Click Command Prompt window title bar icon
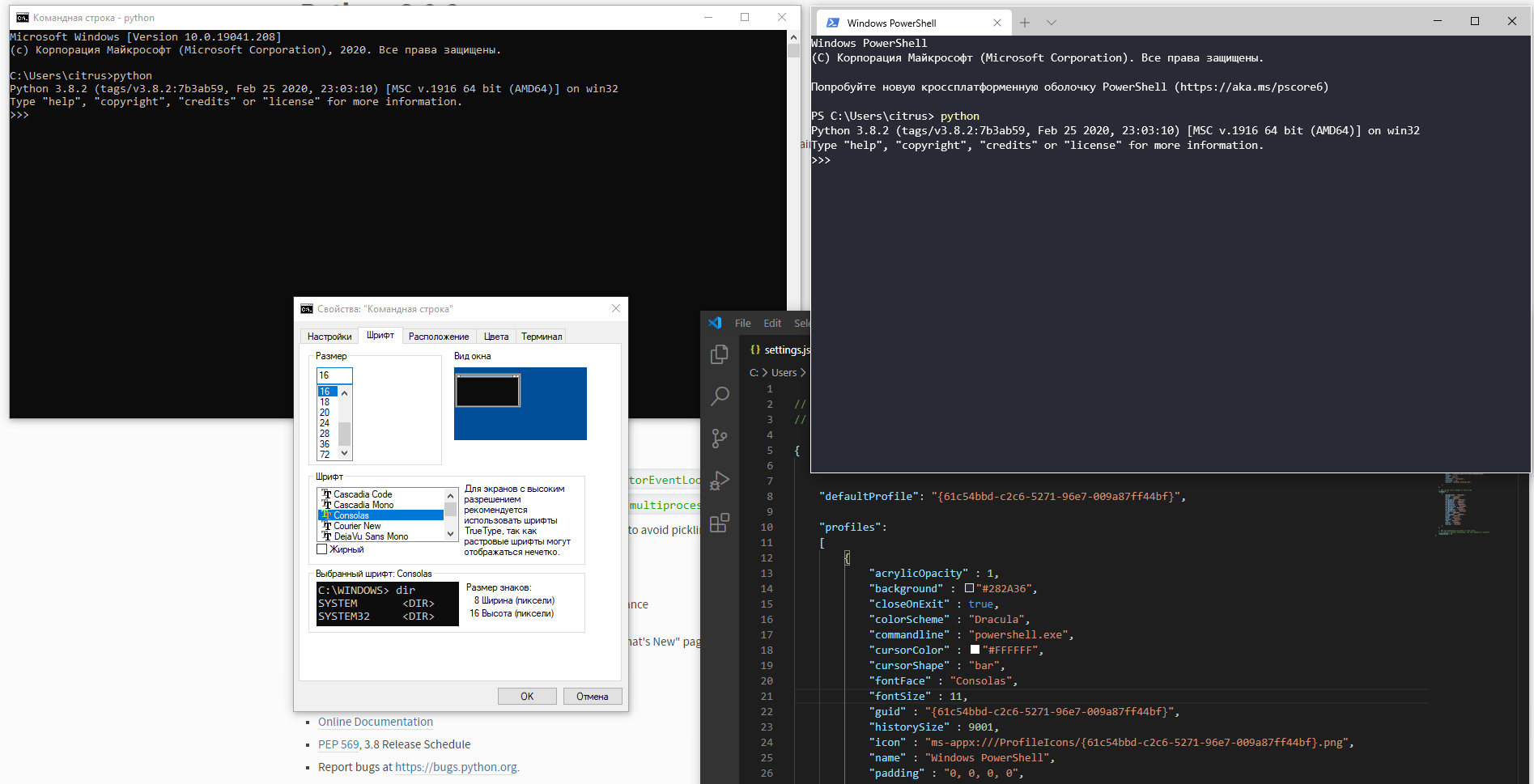The width and height of the screenshot is (1534, 784). (x=22, y=18)
